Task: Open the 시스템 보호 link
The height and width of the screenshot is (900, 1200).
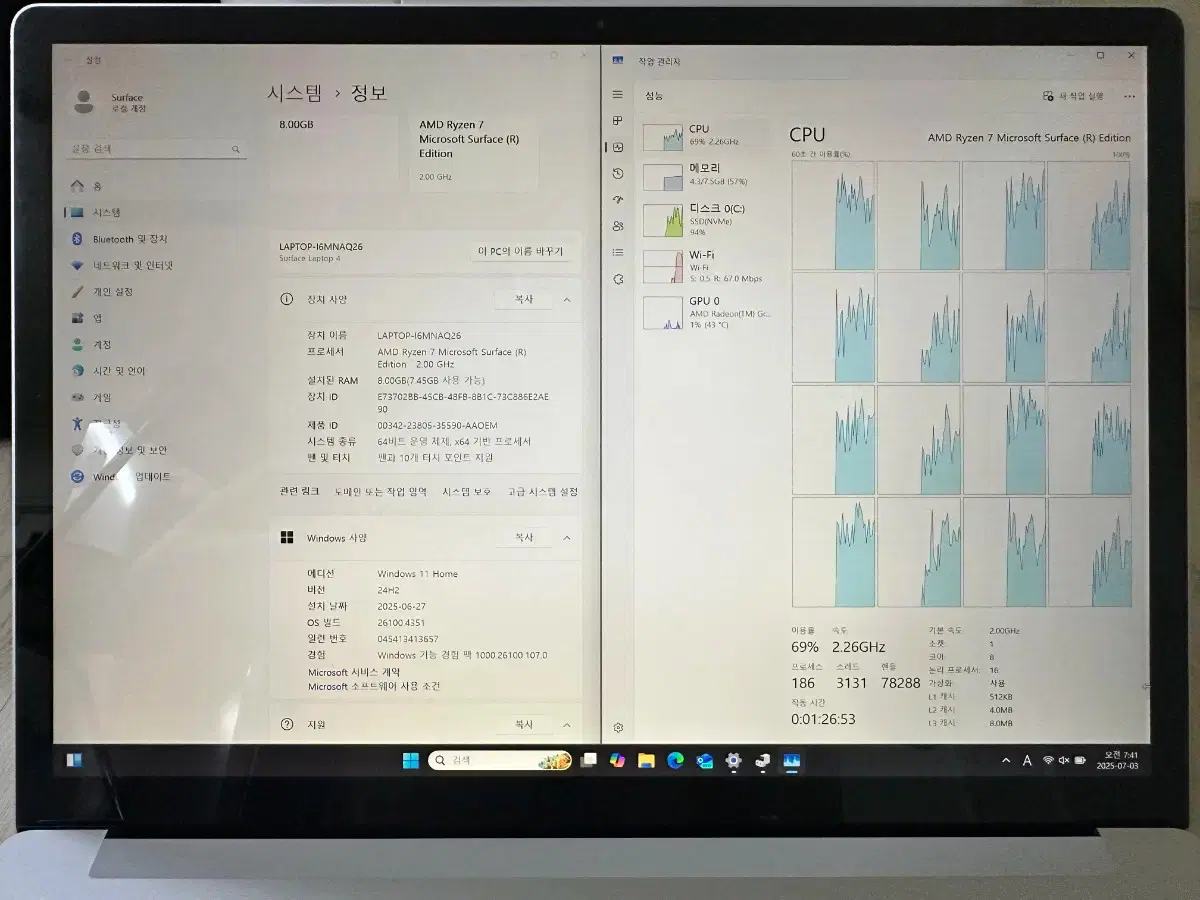Action: [467, 492]
